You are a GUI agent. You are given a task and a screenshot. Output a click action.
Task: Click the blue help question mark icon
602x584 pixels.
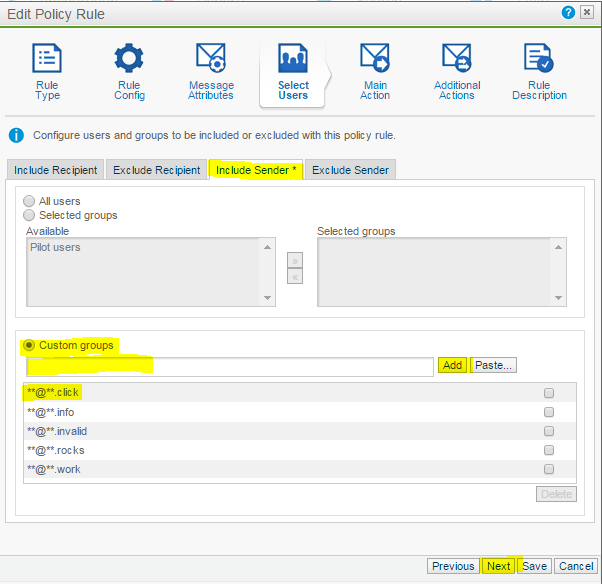pos(569,13)
